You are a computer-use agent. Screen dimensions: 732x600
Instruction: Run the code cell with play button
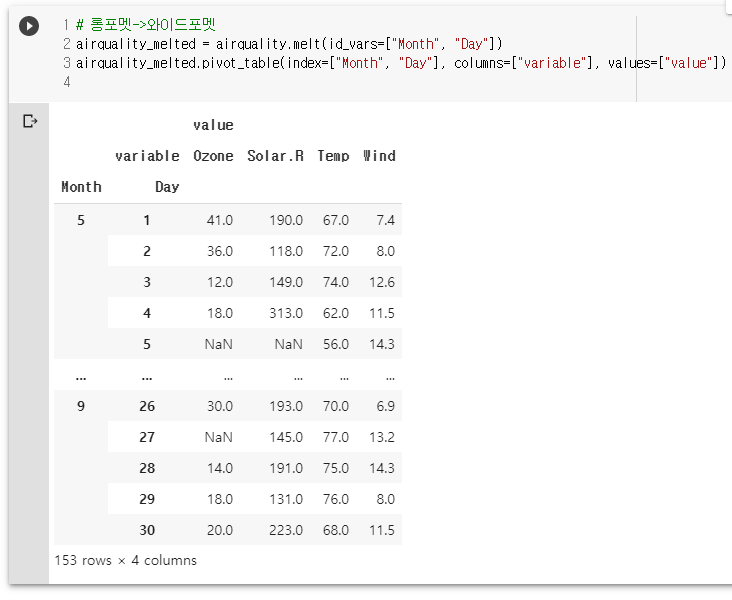tap(29, 26)
